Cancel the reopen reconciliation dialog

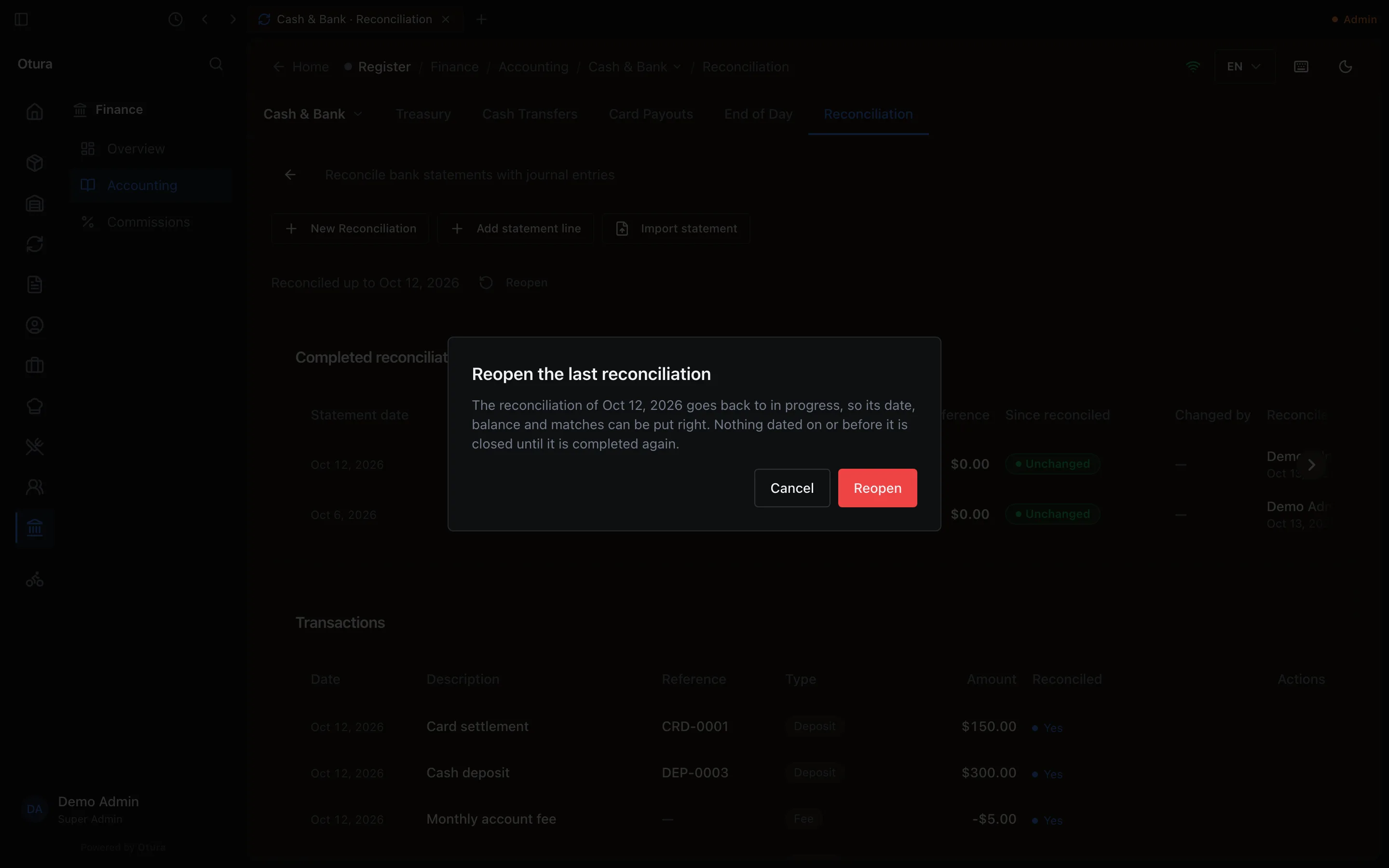tap(791, 488)
